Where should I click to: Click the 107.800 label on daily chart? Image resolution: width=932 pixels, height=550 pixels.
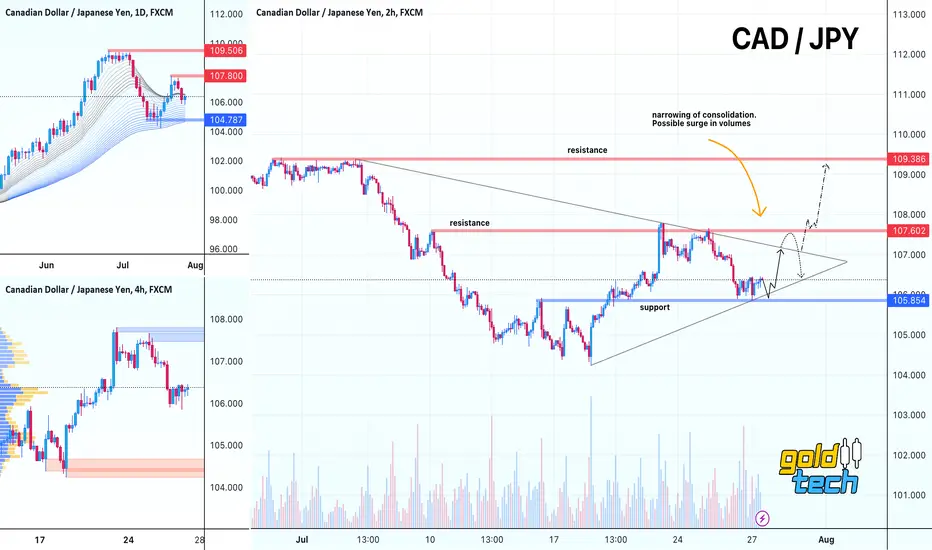(x=226, y=76)
